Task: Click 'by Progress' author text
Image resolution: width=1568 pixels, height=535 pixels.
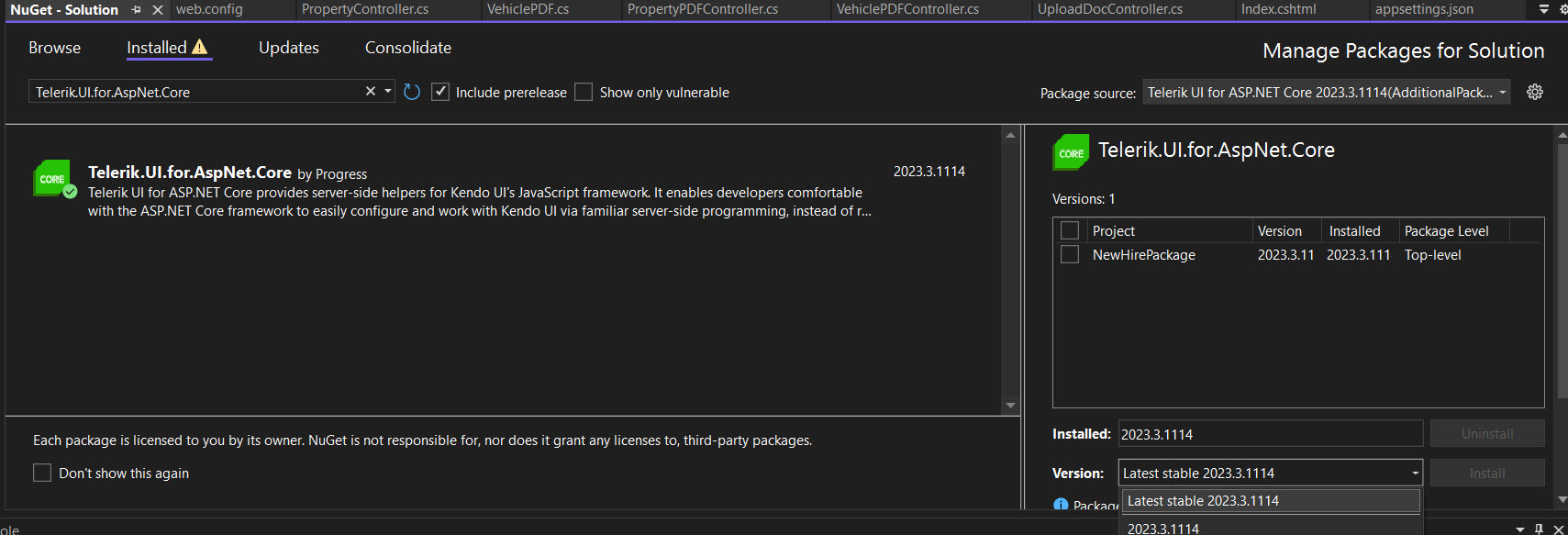Action: coord(332,174)
